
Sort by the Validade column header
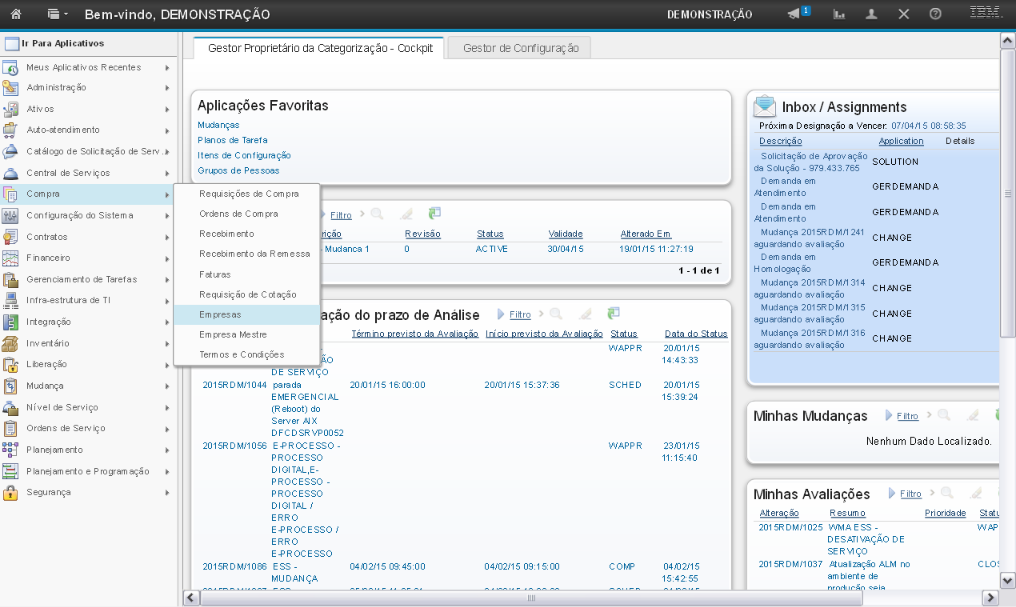pos(565,233)
